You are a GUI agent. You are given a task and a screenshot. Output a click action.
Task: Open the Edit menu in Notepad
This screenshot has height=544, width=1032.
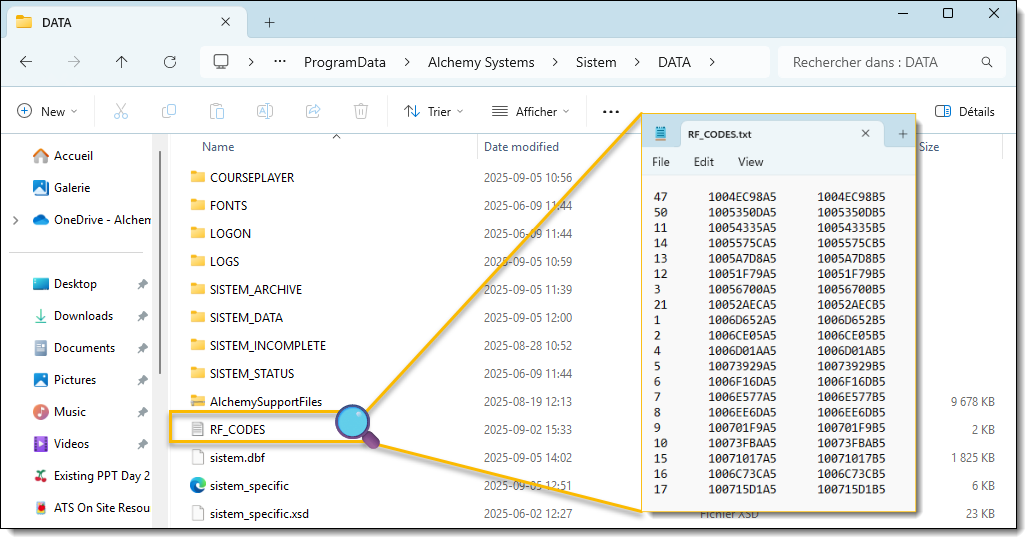tap(704, 162)
